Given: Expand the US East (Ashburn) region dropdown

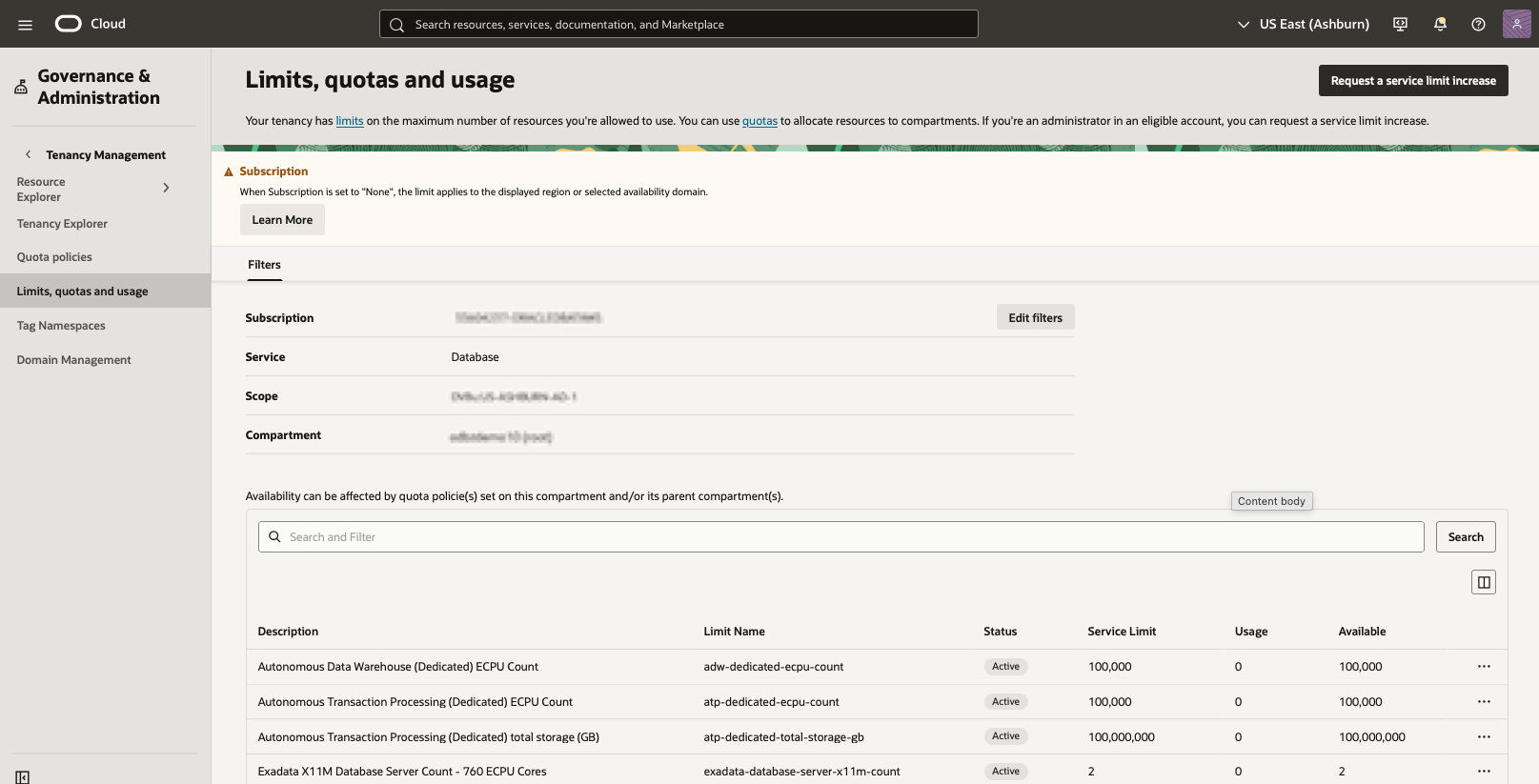Looking at the screenshot, I should [1303, 25].
